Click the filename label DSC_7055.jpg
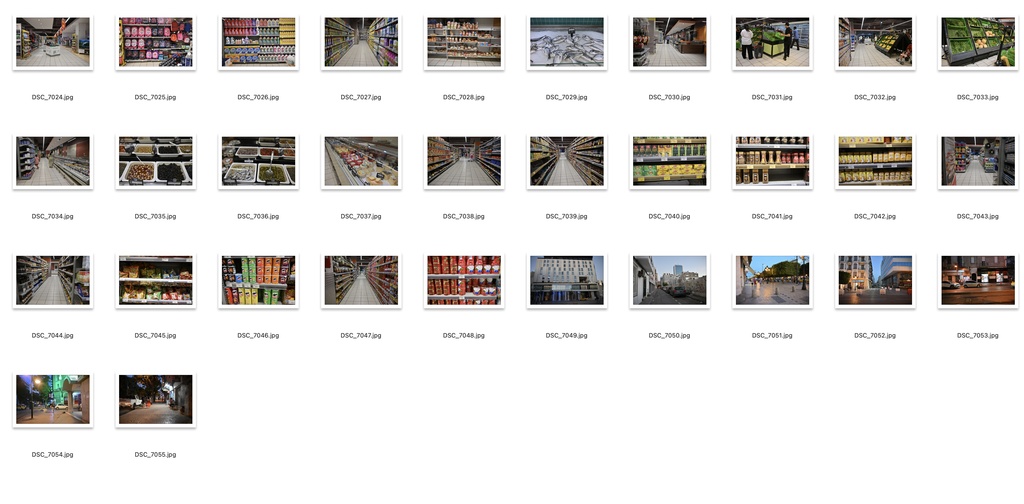Image resolution: width=1024 pixels, height=504 pixels. tap(155, 454)
